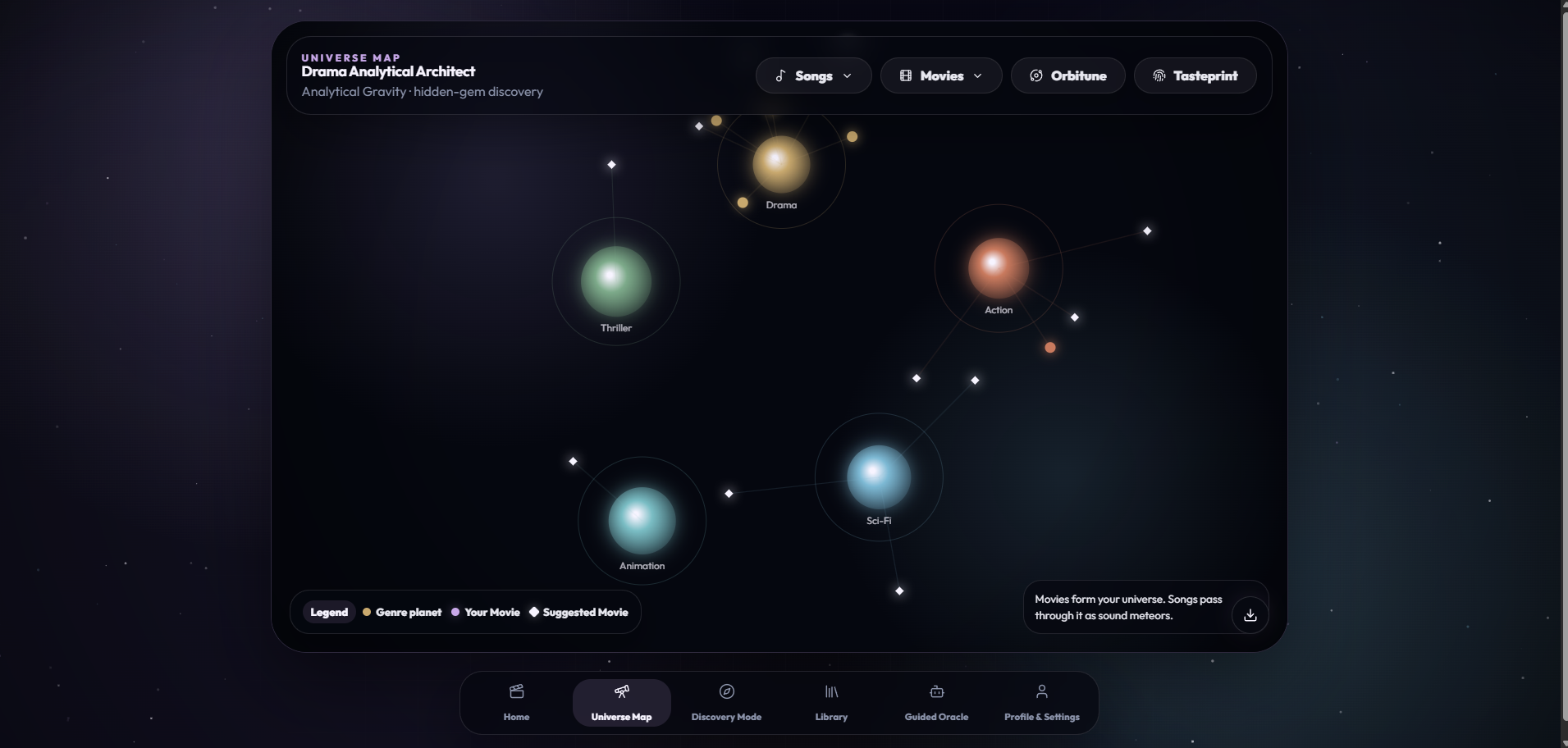Image resolution: width=1568 pixels, height=748 pixels.
Task: Click the orange Action planet
Action: coord(999,267)
